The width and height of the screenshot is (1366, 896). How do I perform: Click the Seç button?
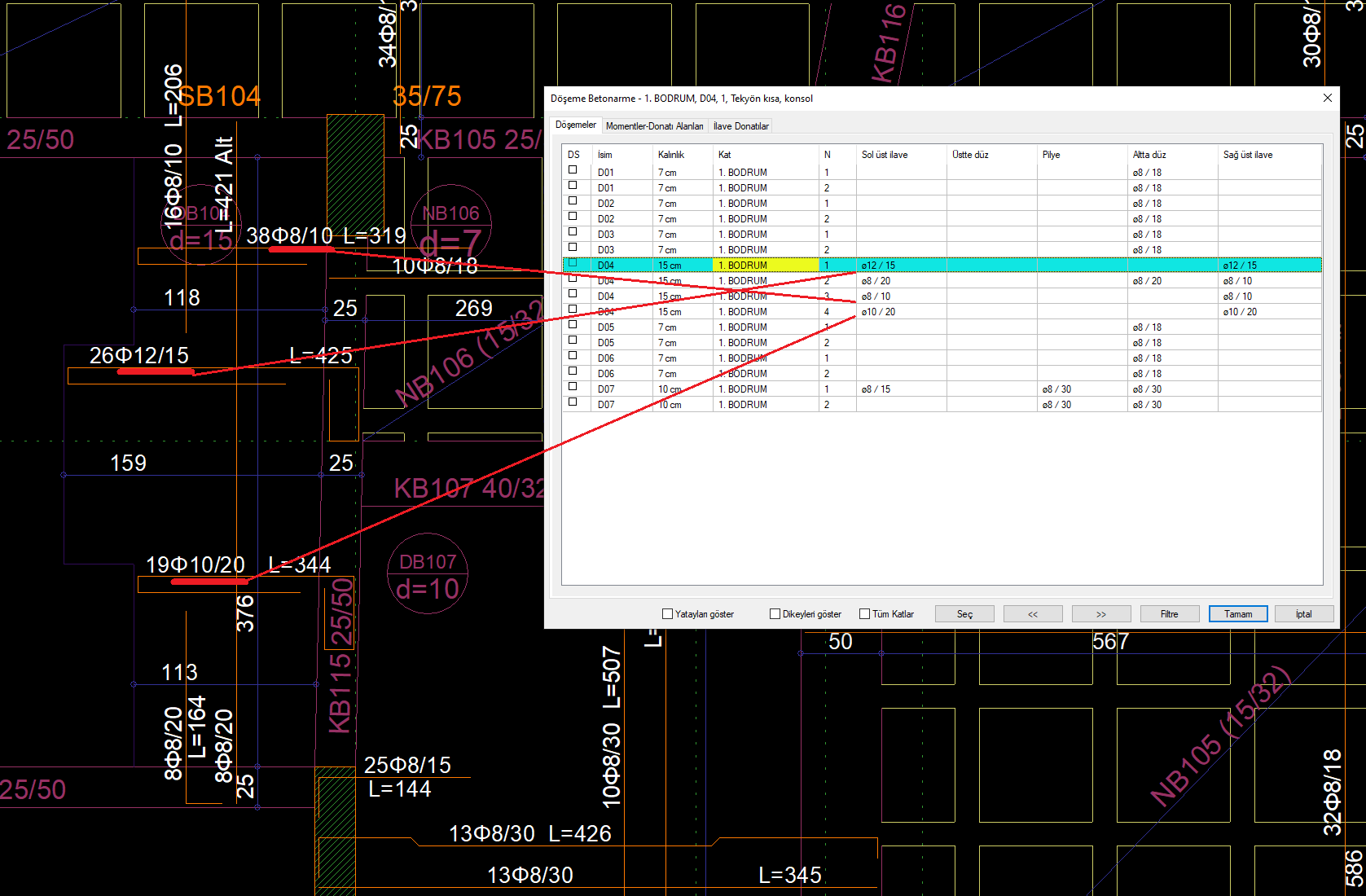click(964, 614)
